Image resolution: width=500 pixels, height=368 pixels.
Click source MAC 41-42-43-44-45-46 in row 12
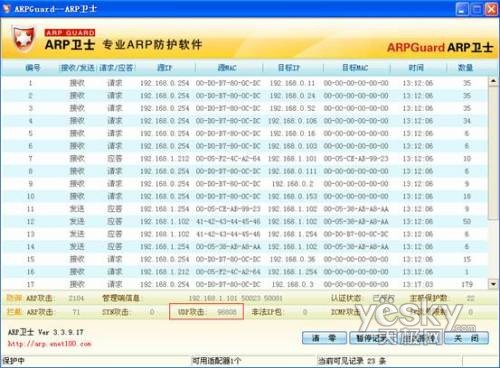(x=228, y=221)
